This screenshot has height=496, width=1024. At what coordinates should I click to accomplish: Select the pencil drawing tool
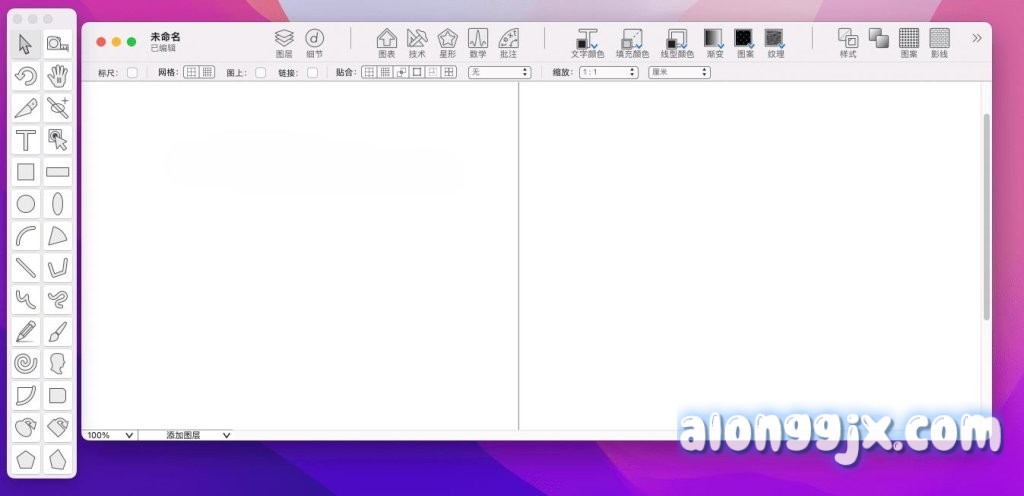click(25, 332)
